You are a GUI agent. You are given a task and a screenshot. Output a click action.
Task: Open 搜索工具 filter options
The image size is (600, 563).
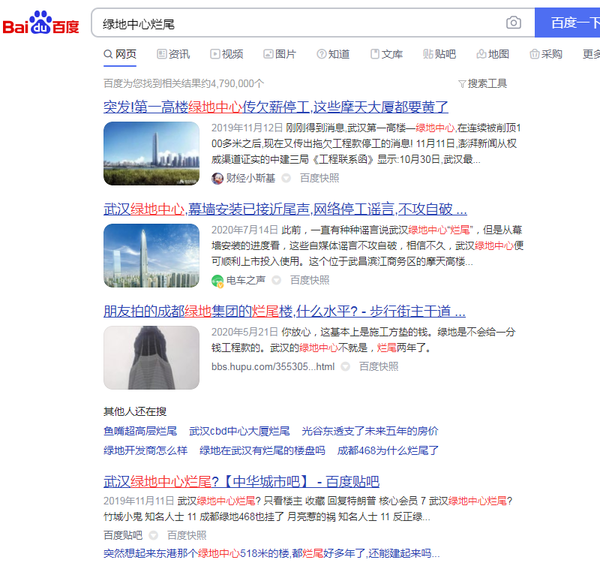483,83
